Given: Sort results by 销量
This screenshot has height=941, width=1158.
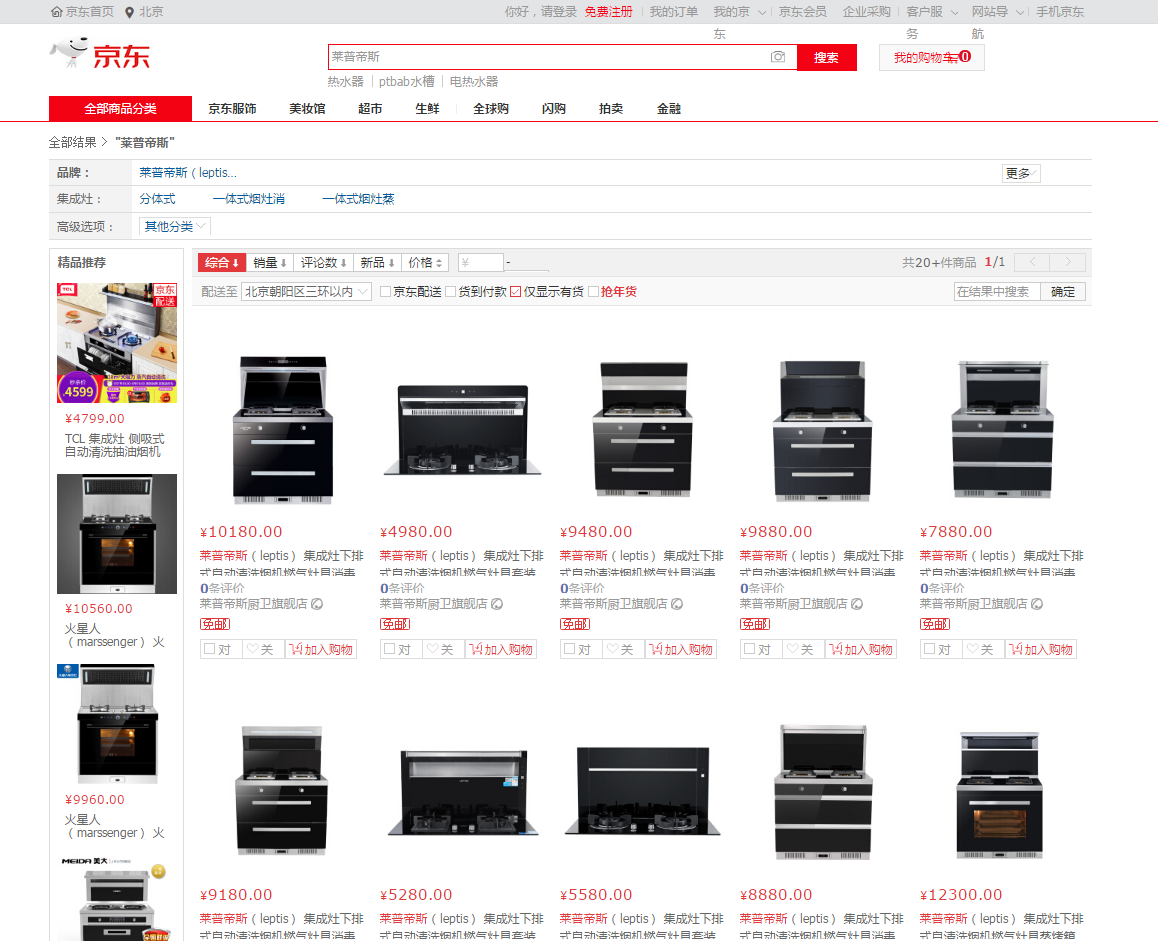Looking at the screenshot, I should (x=270, y=262).
